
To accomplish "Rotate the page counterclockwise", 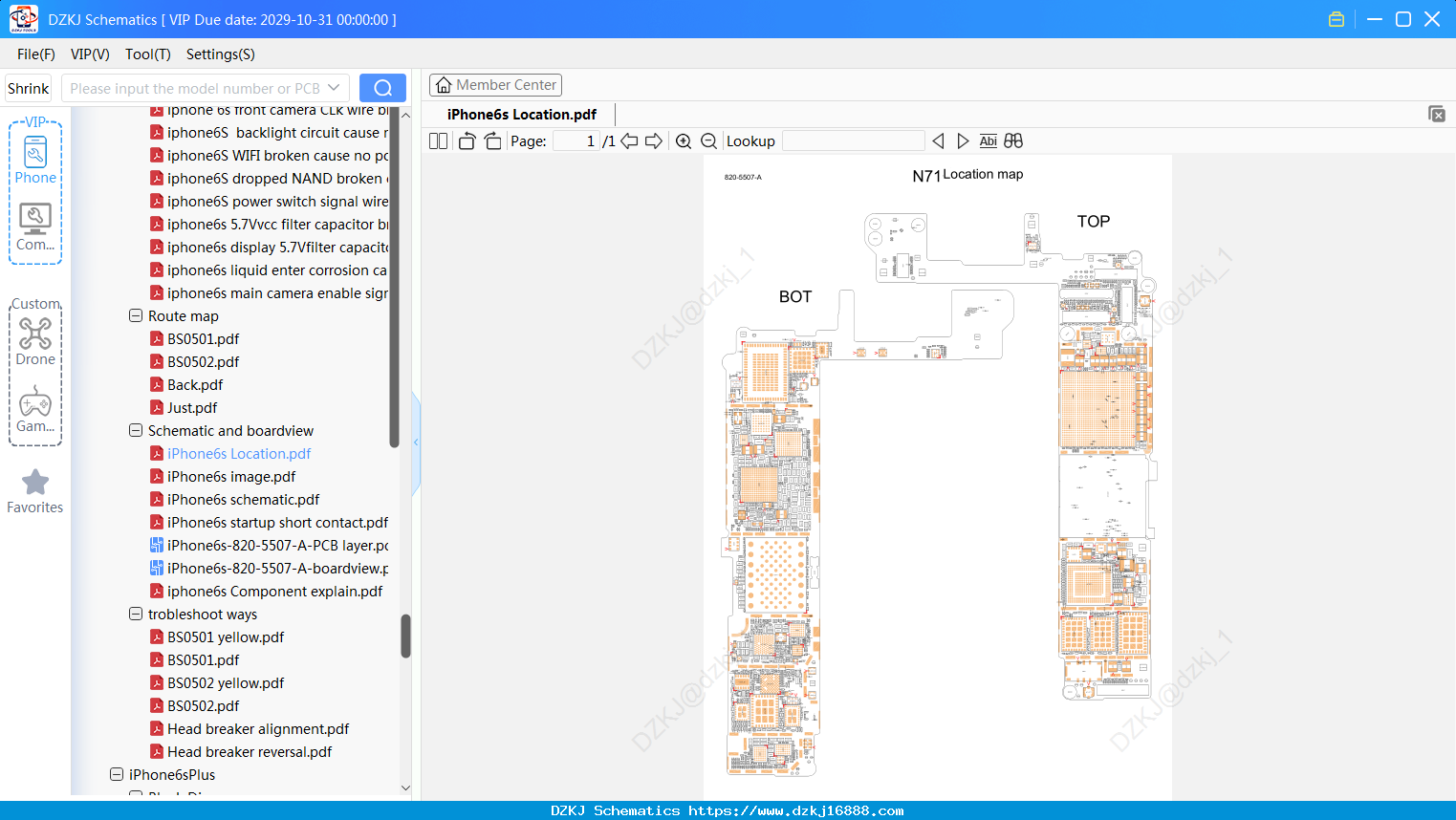I will click(x=467, y=141).
